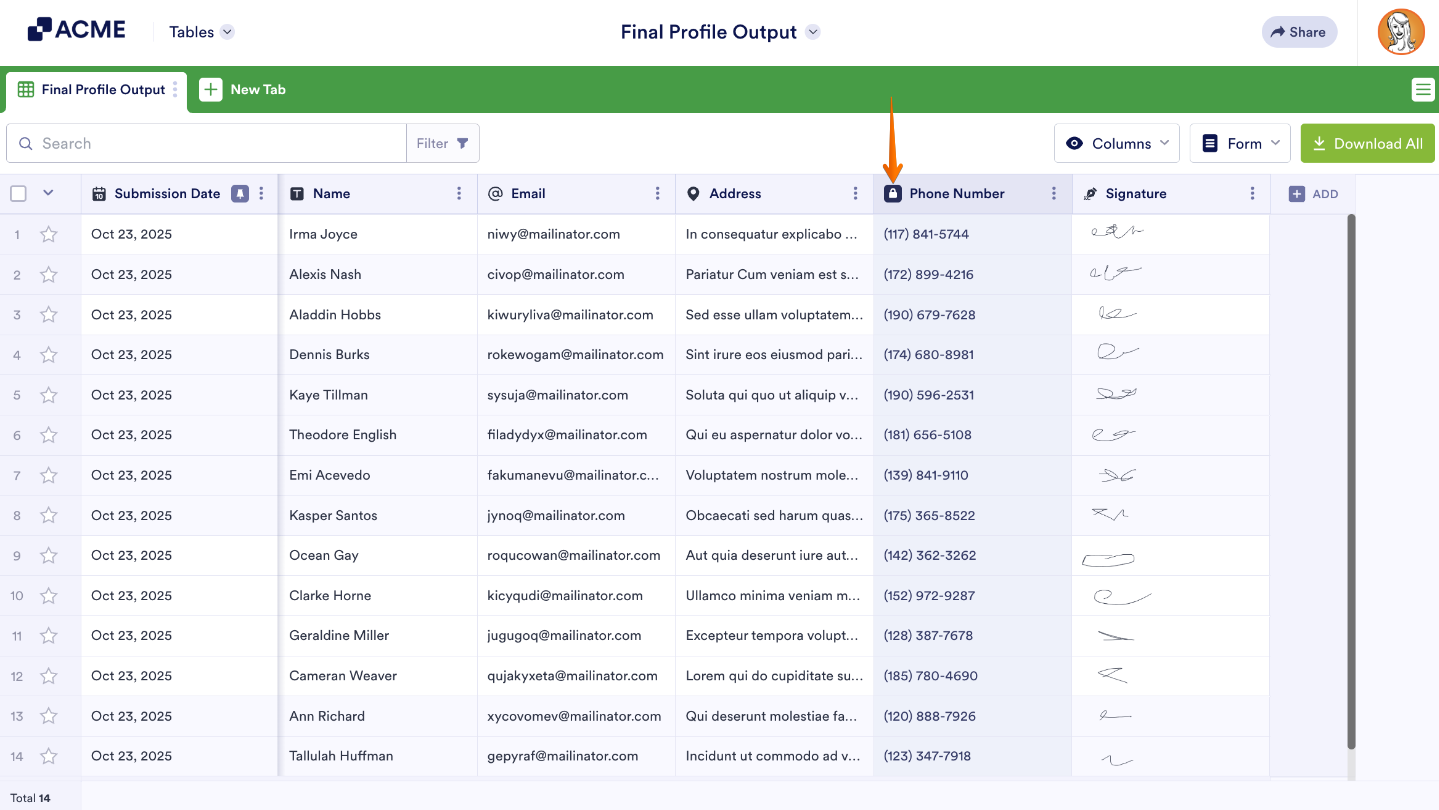Click the pen icon on Signature column header
Screen dimensions: 1439x810
[1089, 193]
